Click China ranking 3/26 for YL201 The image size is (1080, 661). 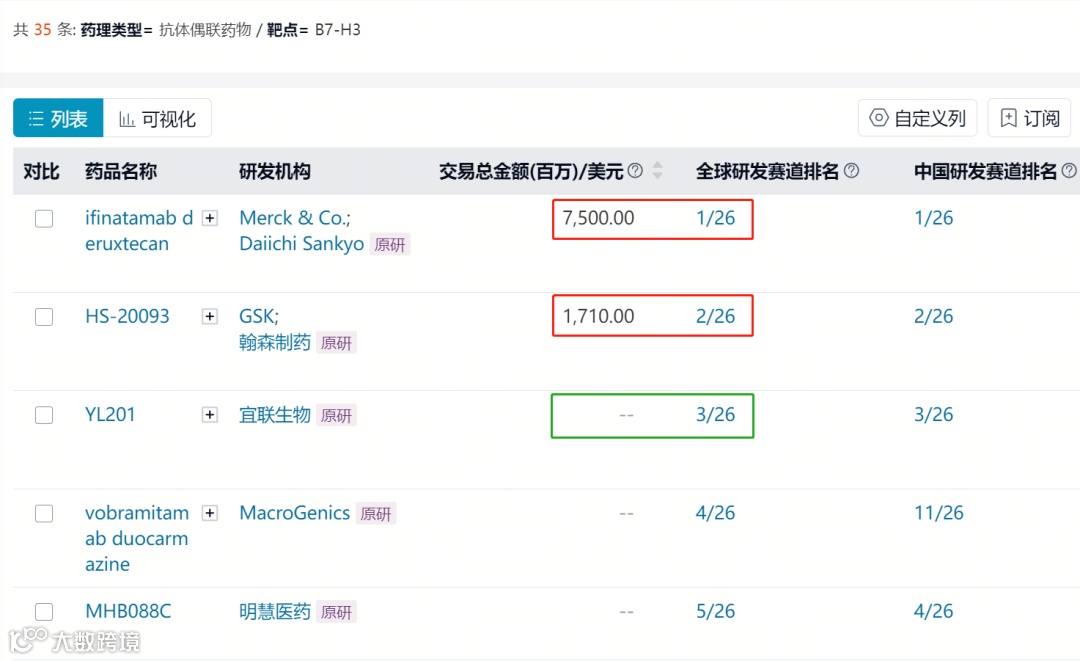[x=933, y=415]
